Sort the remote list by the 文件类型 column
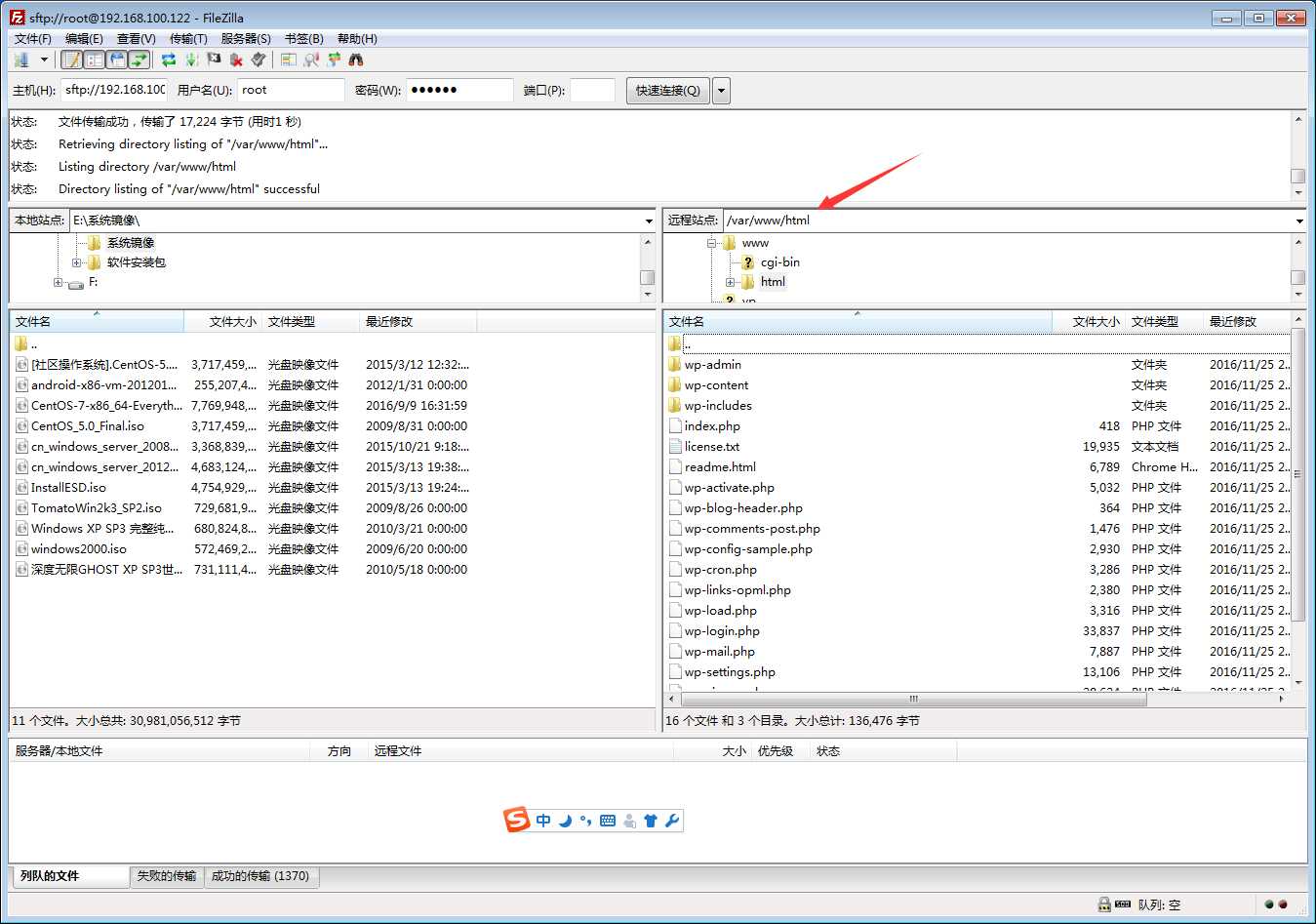This screenshot has height=924, width=1316. [1165, 322]
